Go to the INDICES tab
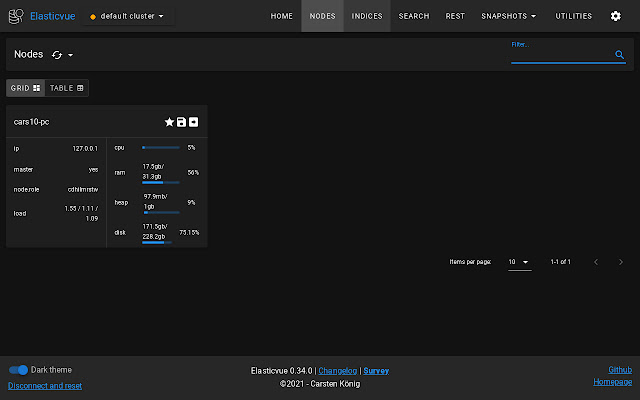Screen dimensions: 640x400 click(x=367, y=16)
